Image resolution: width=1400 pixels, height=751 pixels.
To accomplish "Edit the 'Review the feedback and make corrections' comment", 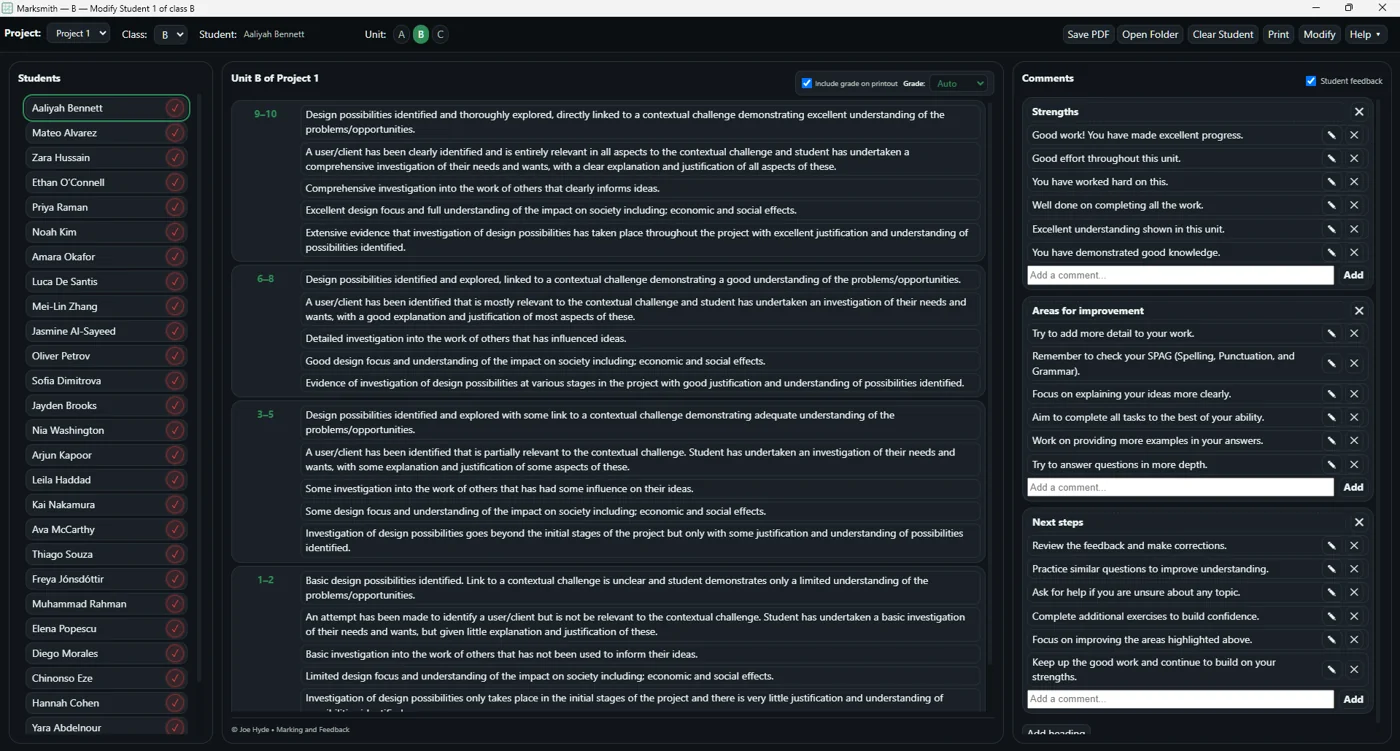I will coord(1331,546).
